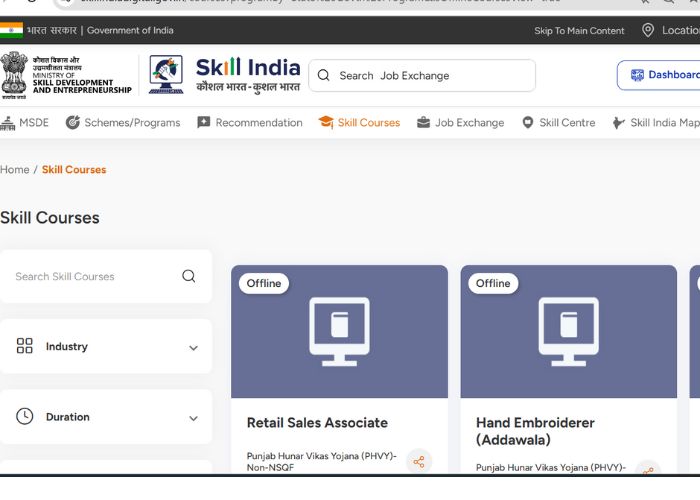Click the Location text in top bar
The width and height of the screenshot is (700, 500).
[681, 30]
